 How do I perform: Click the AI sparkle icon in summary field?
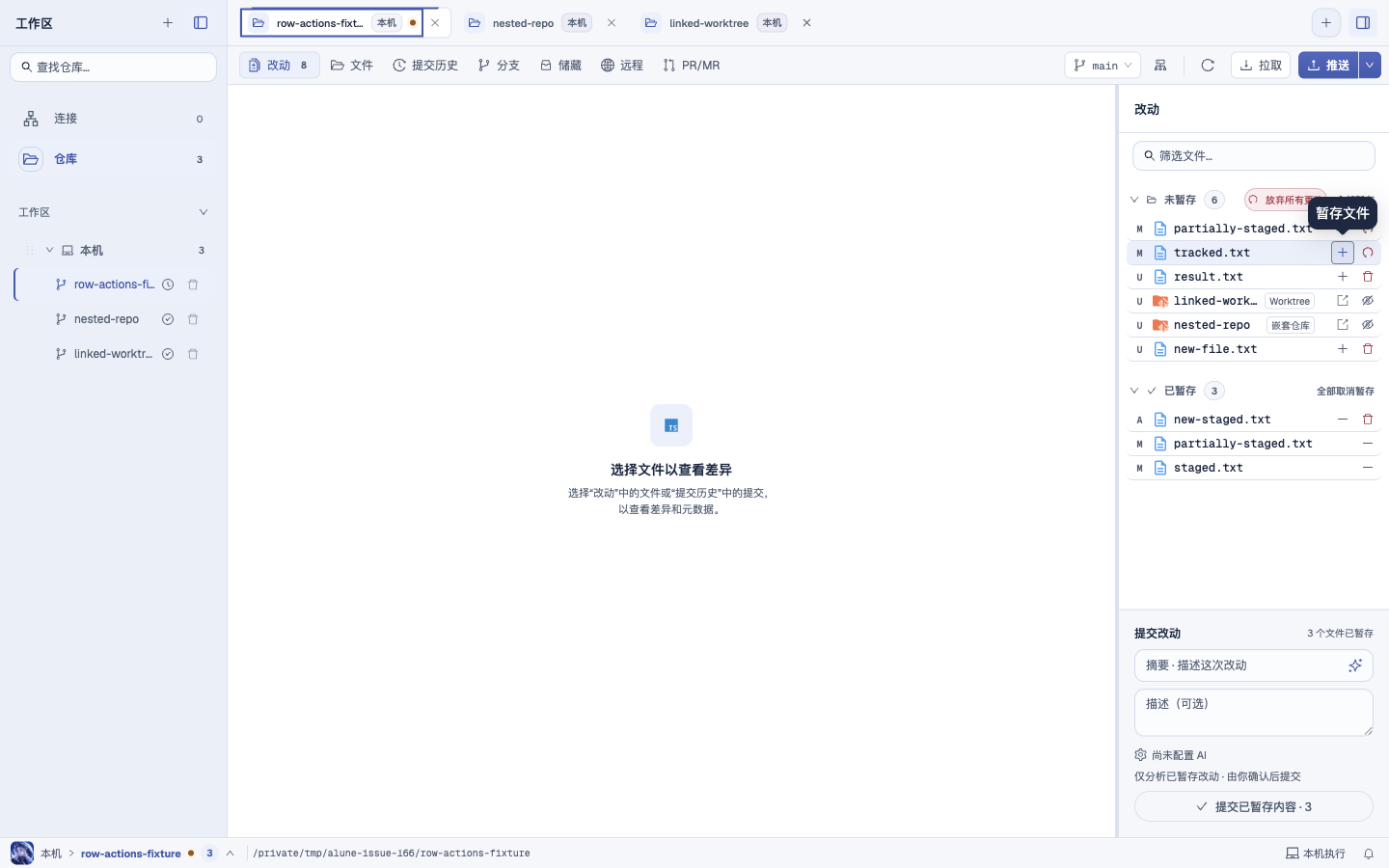[x=1355, y=665]
